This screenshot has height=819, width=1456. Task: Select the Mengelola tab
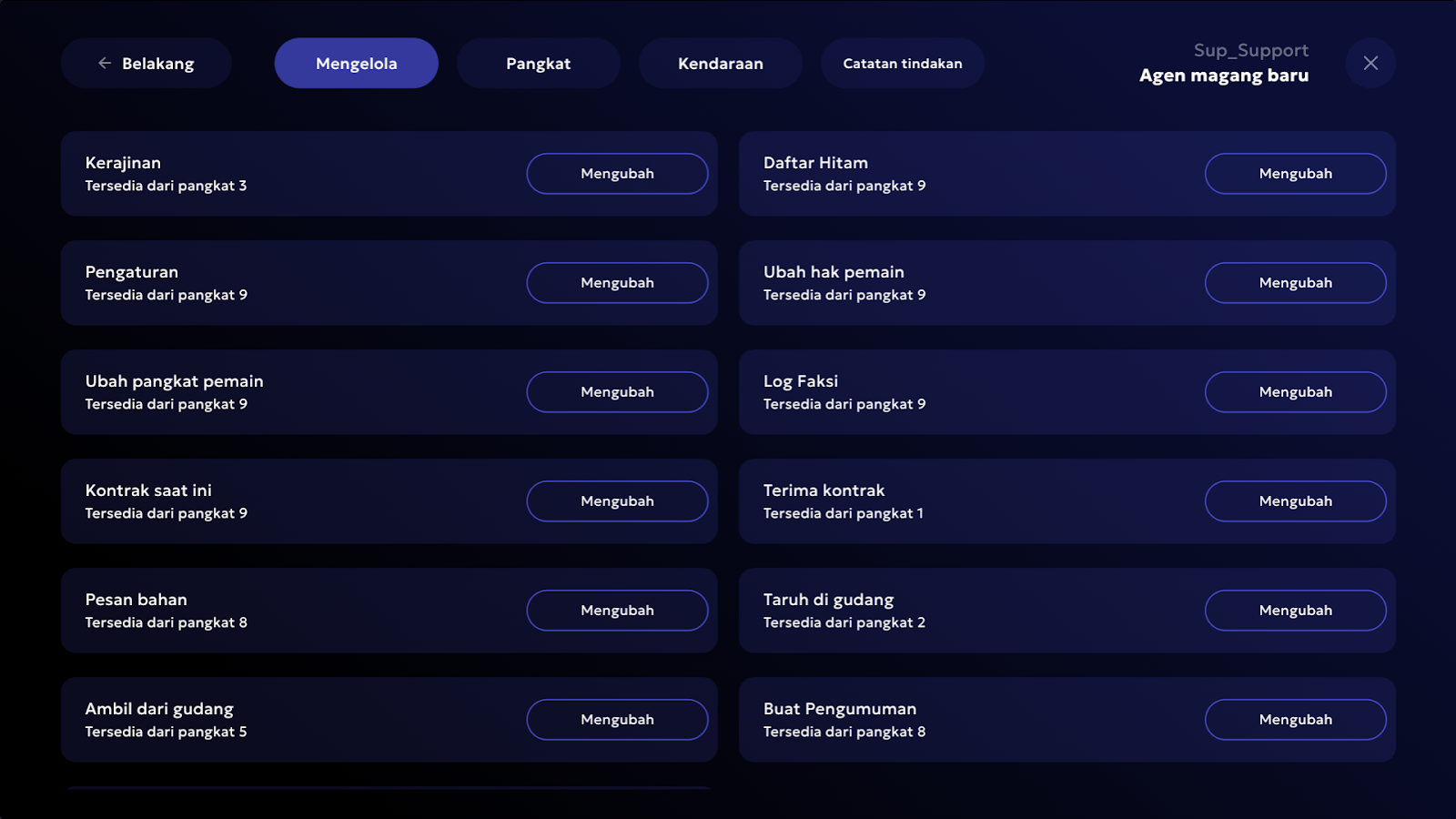click(x=357, y=63)
